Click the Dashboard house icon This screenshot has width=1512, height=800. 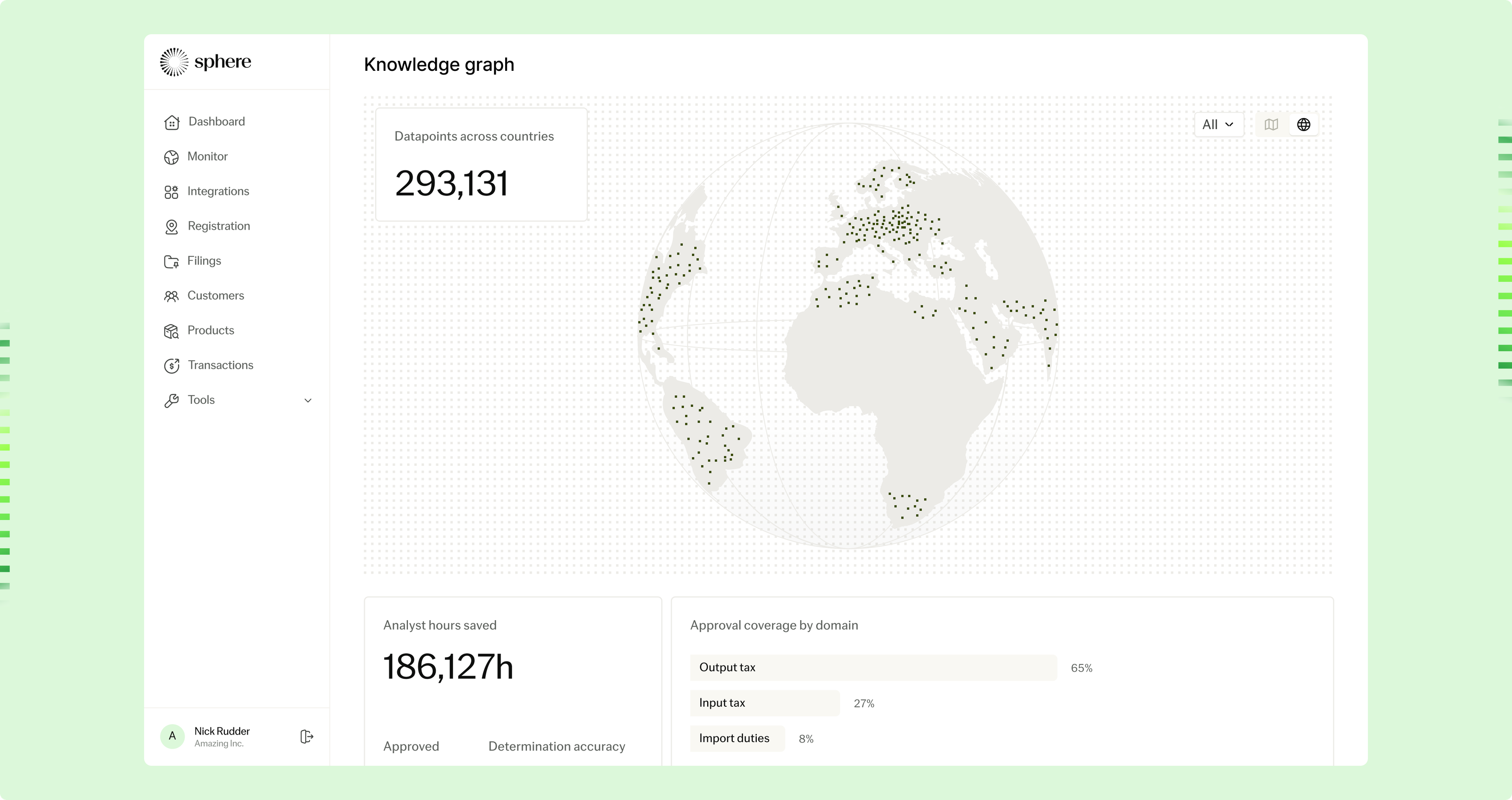click(x=171, y=122)
